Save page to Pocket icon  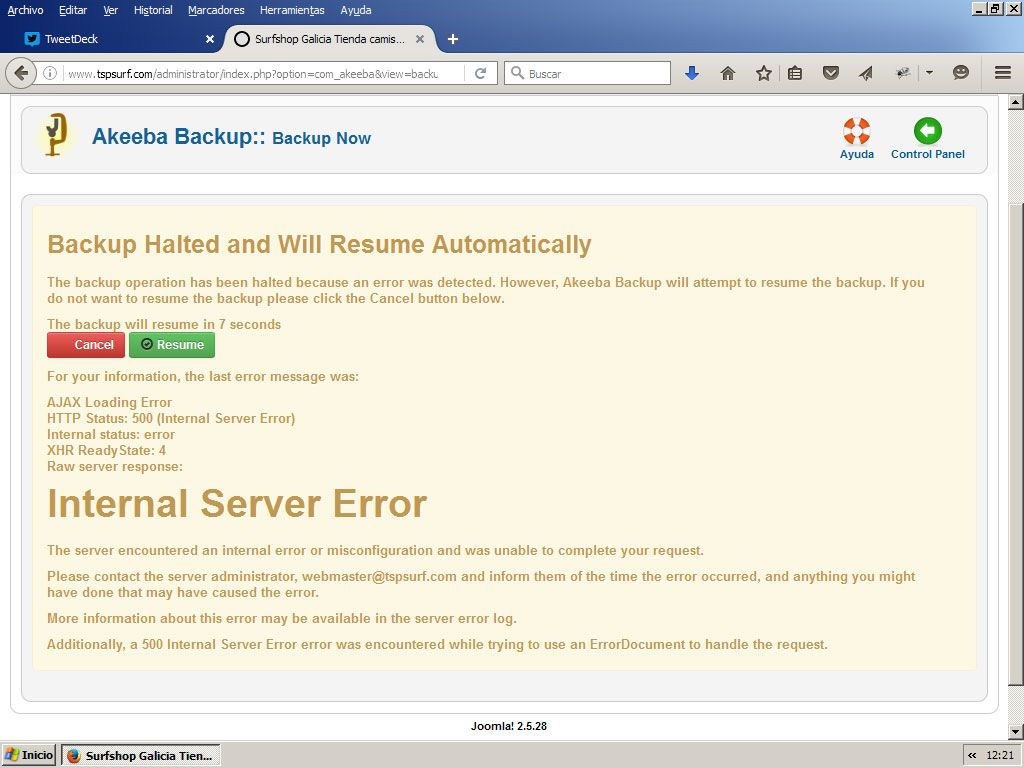click(831, 73)
